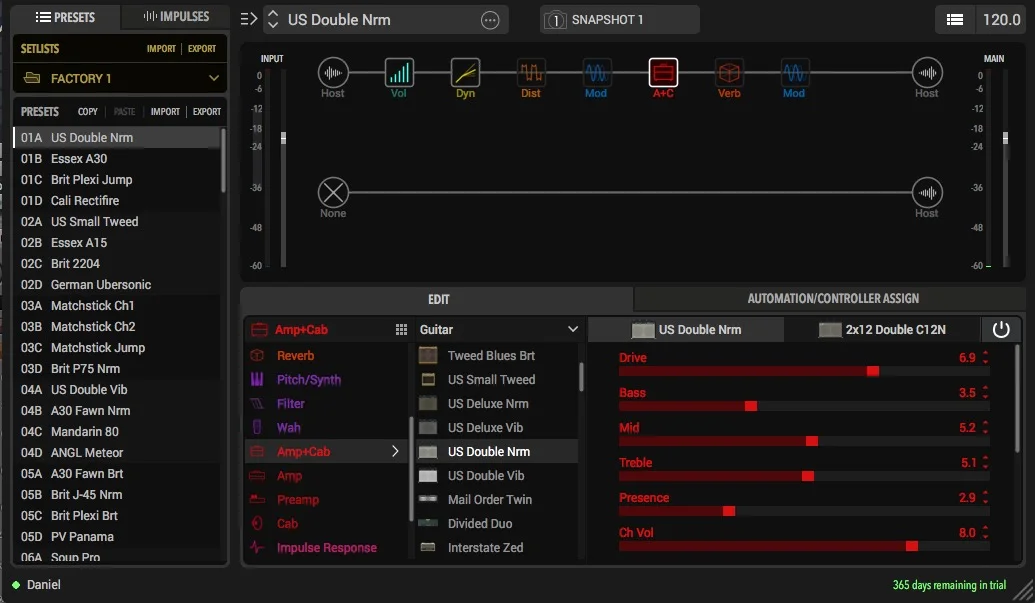
Task: Click the grid view icon beside Amp+Cab
Action: [401, 329]
